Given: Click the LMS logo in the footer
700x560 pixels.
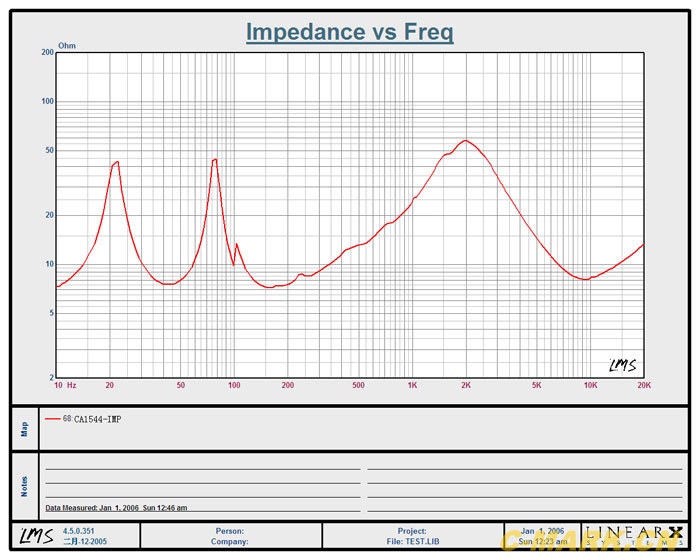Looking at the screenshot, I should click(x=34, y=536).
